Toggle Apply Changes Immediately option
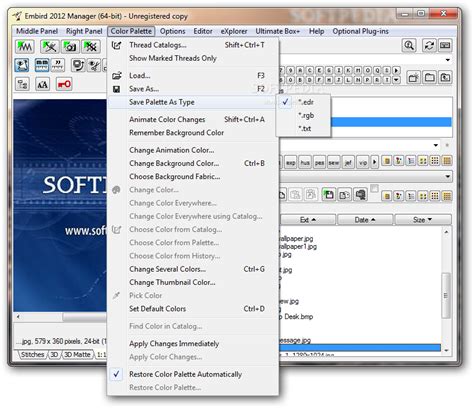Image resolution: width=474 pixels, height=408 pixels. 193,344
